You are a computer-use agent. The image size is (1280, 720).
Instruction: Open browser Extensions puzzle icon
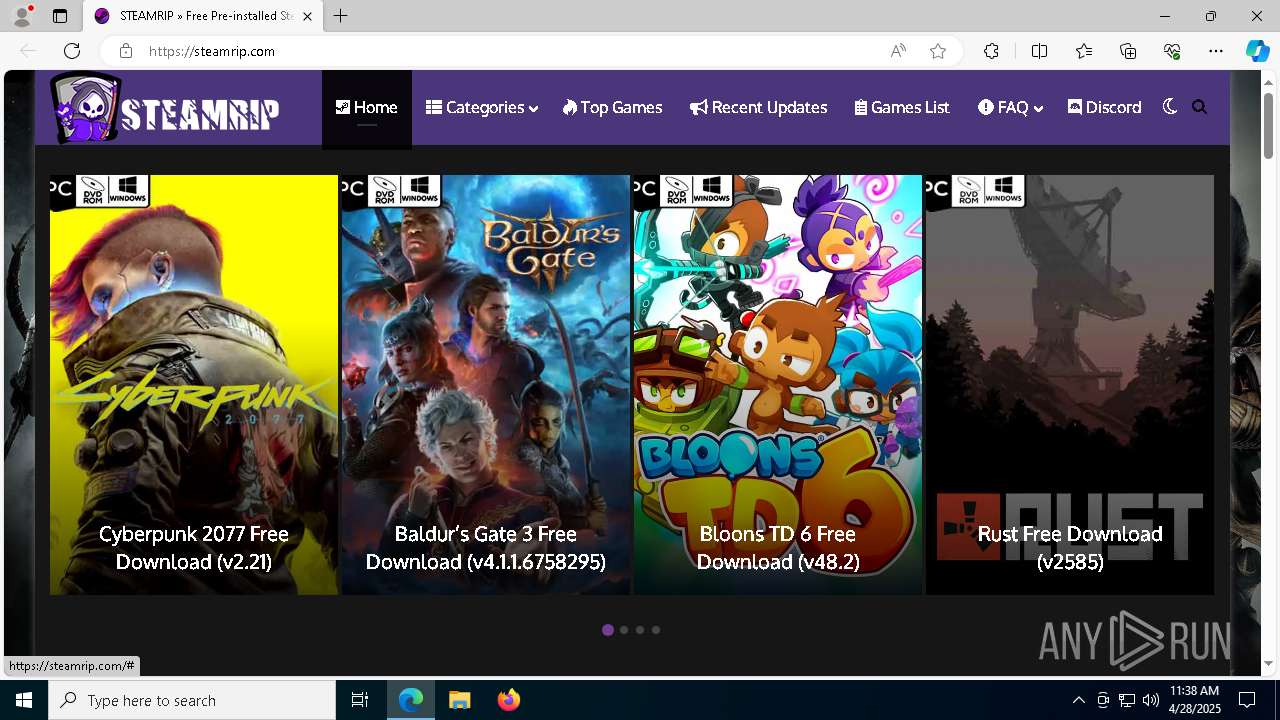(x=991, y=51)
